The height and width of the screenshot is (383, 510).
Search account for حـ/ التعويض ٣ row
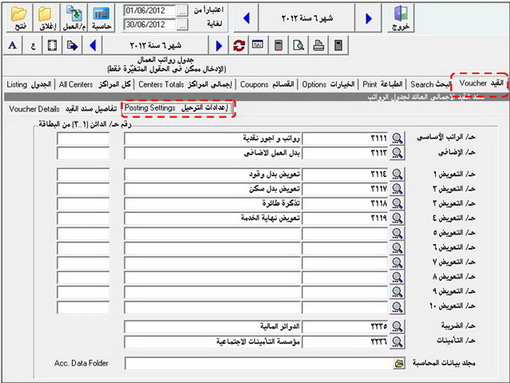tap(397, 204)
